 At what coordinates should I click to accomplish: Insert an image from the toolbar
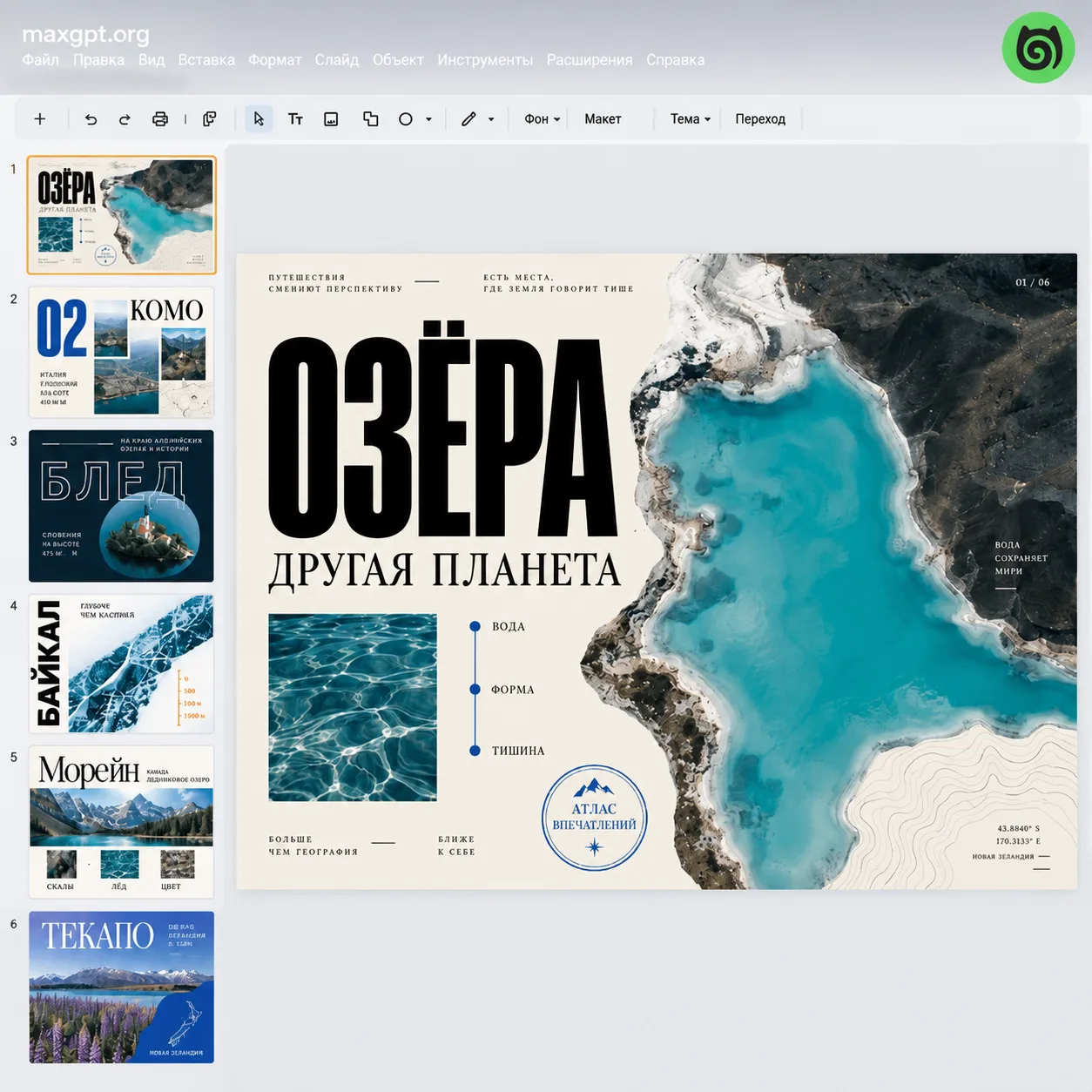pos(331,119)
